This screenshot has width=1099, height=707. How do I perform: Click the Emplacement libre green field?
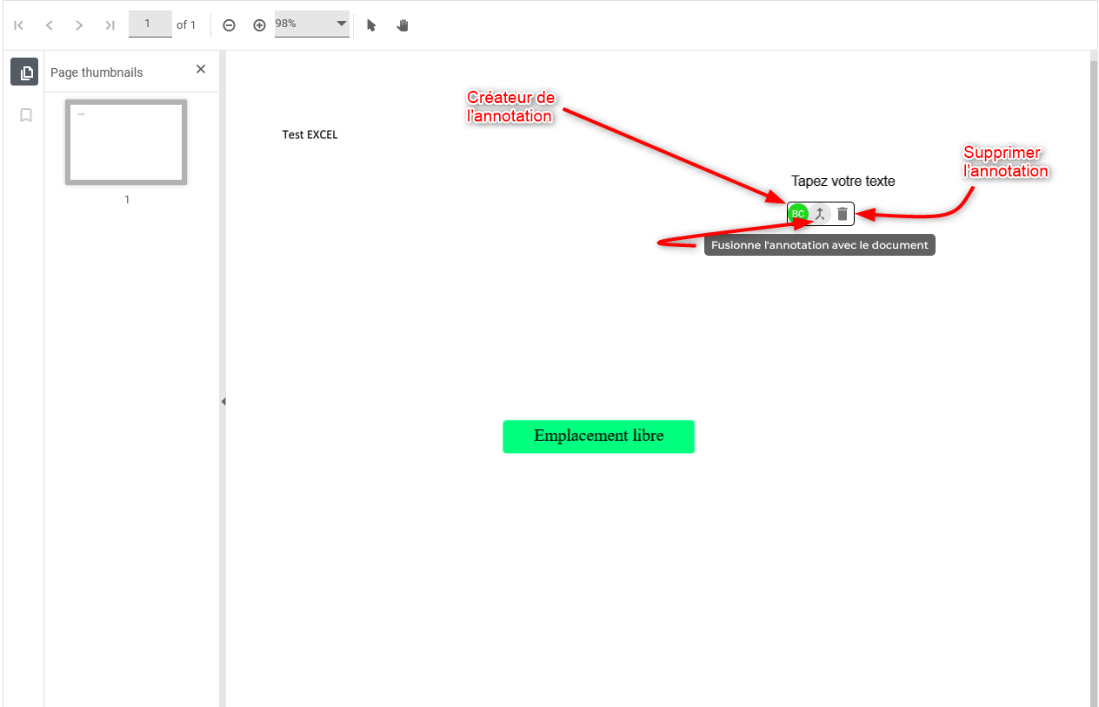coord(599,437)
